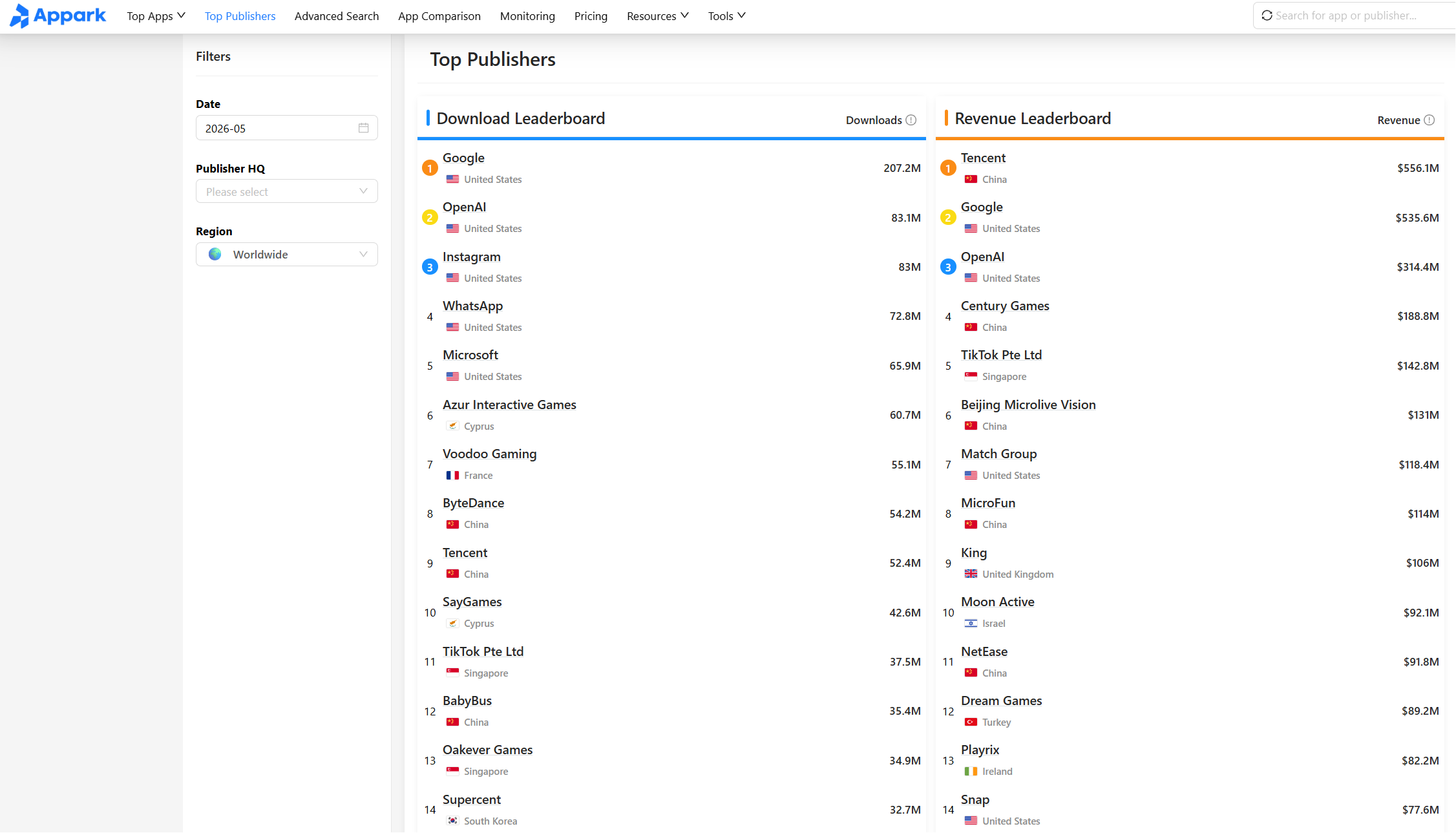
Task: Click rank 1 badge next to Tencent revenue
Action: [948, 168]
